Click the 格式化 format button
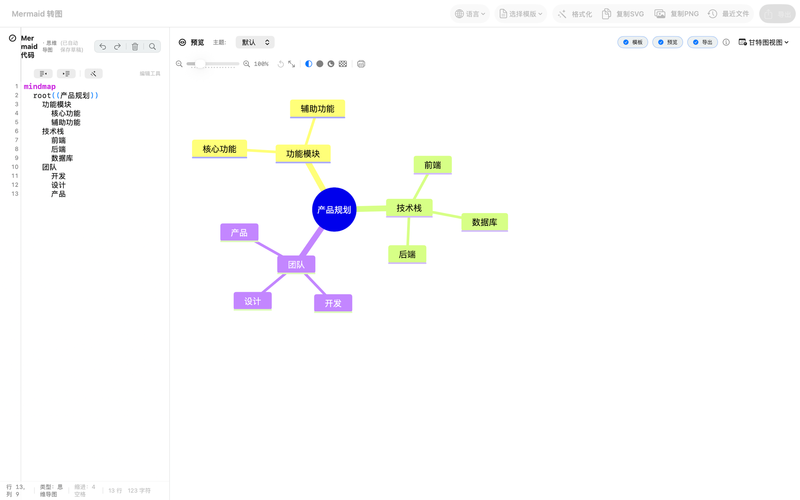The width and height of the screenshot is (800, 500). click(x=575, y=14)
